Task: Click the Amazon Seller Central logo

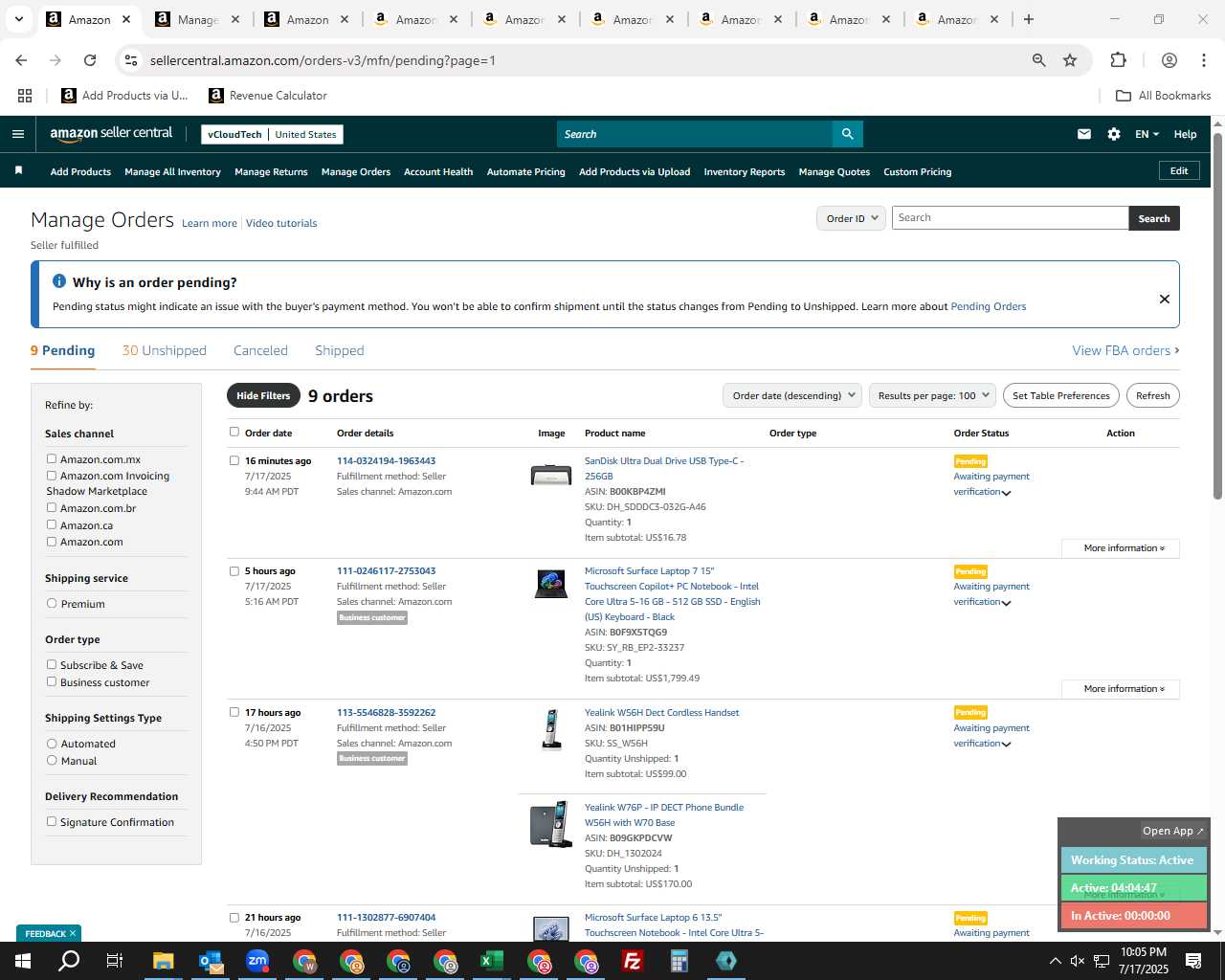Action: pos(111,134)
